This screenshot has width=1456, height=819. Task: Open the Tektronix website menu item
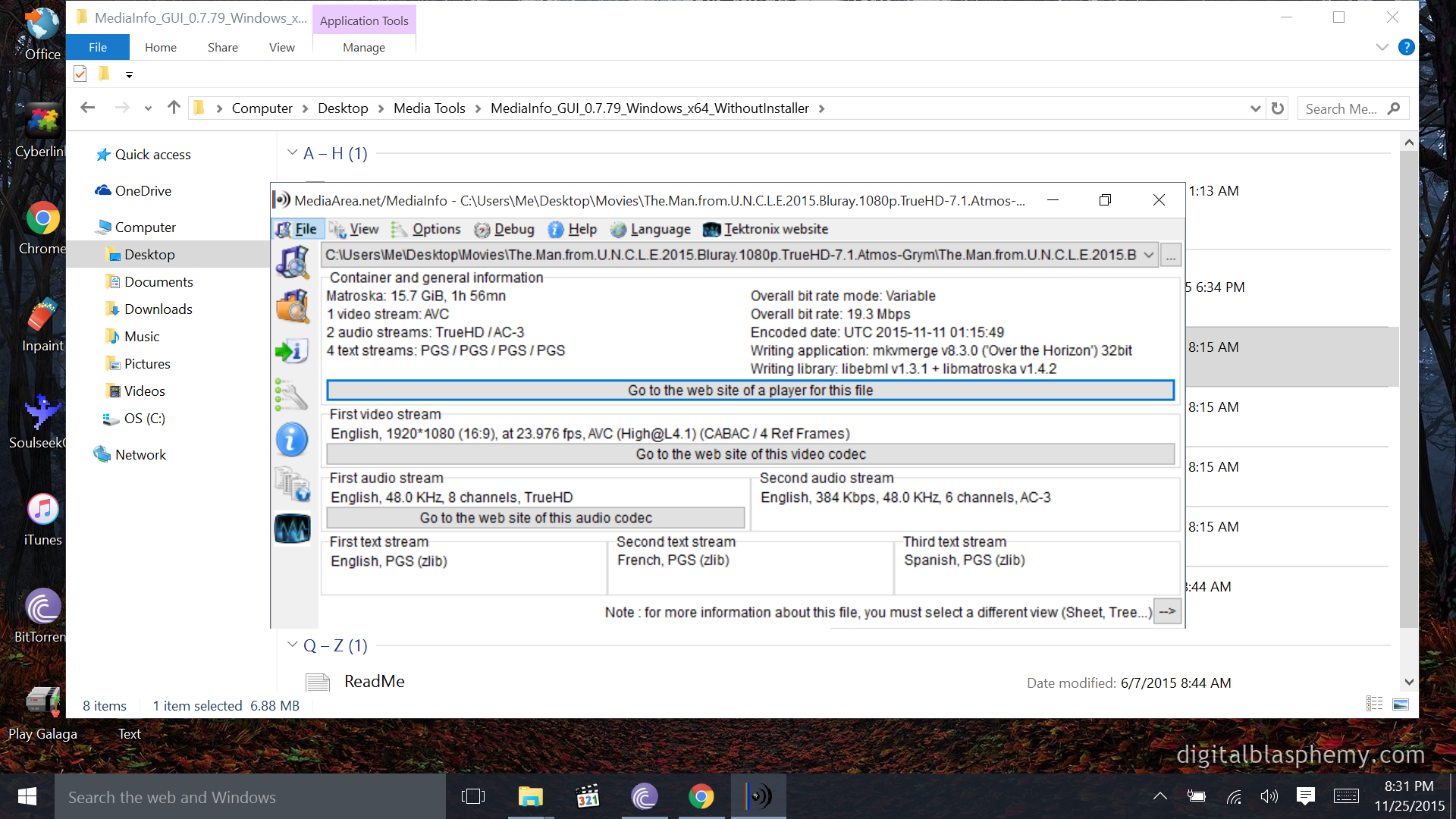coord(765,229)
